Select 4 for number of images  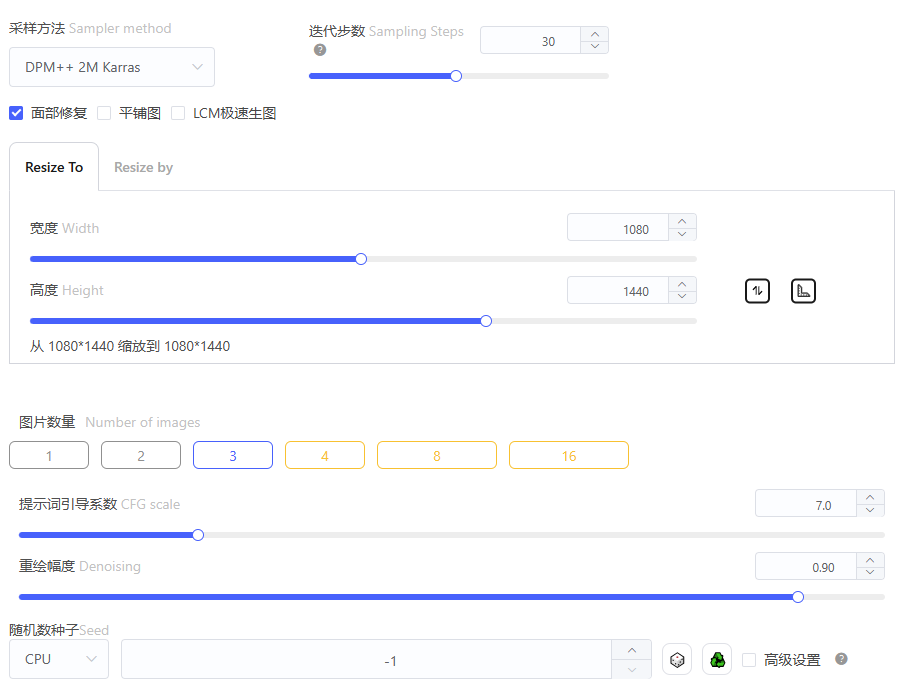[325, 455]
